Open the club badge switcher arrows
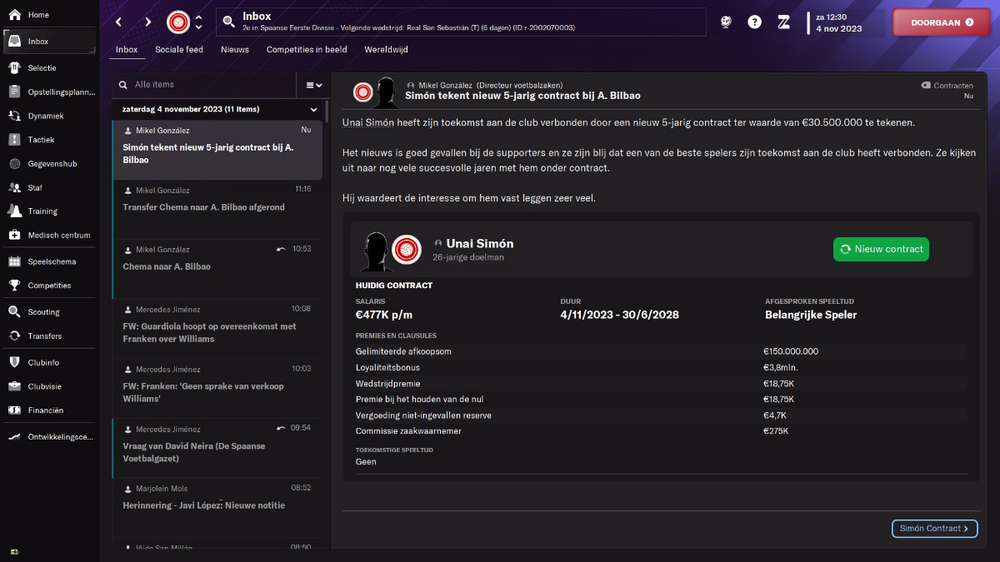 [199, 22]
